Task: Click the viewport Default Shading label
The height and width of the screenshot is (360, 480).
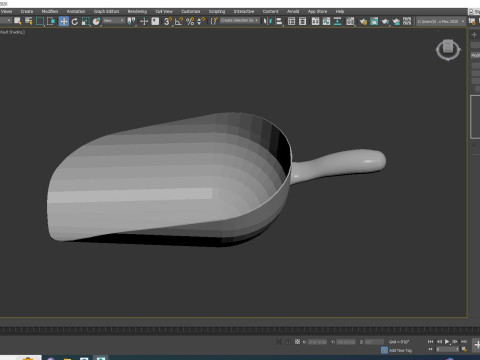Action: 12,32
